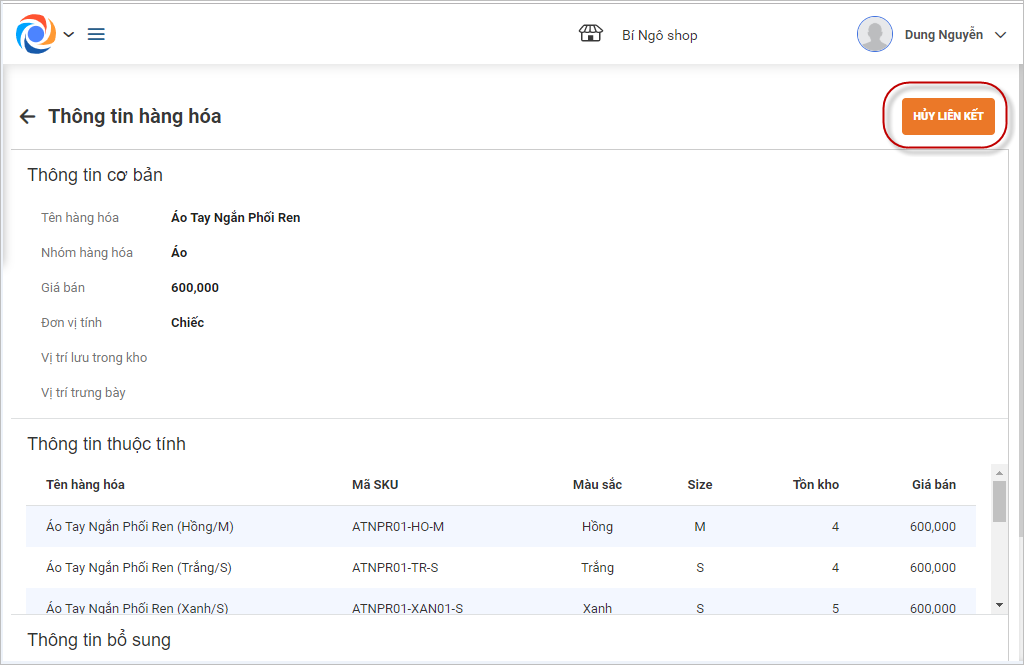Click the Mã SKU column header
Viewport: 1024px width, 665px height.
(375, 485)
